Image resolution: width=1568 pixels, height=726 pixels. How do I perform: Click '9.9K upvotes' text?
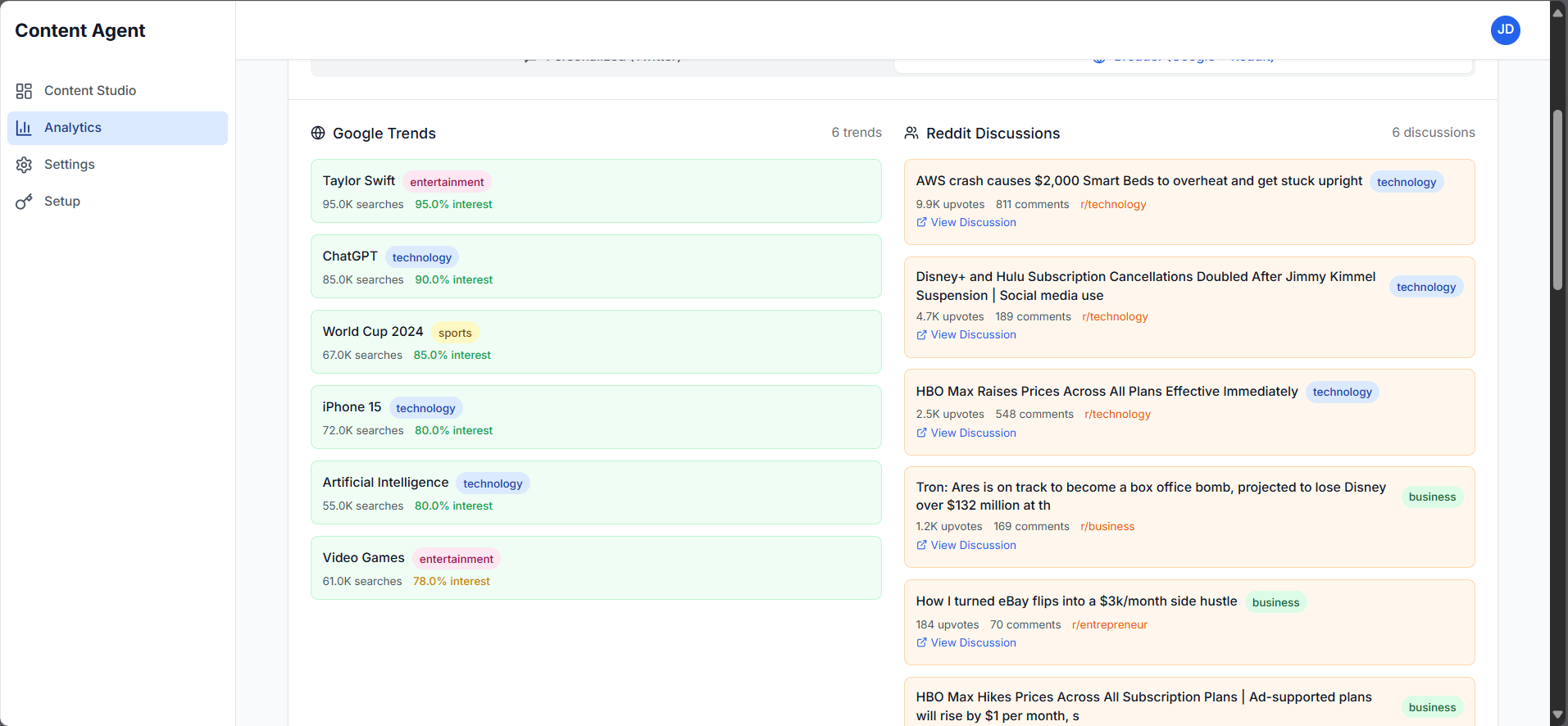pos(950,204)
